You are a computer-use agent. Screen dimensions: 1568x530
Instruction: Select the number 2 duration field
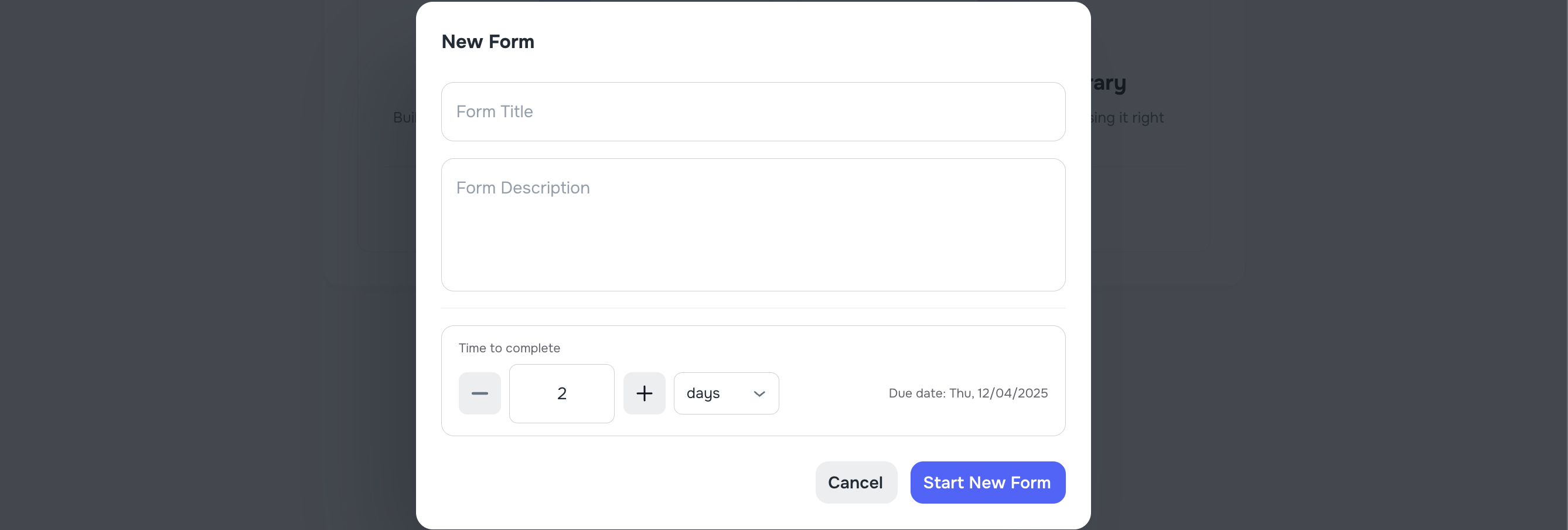click(561, 393)
